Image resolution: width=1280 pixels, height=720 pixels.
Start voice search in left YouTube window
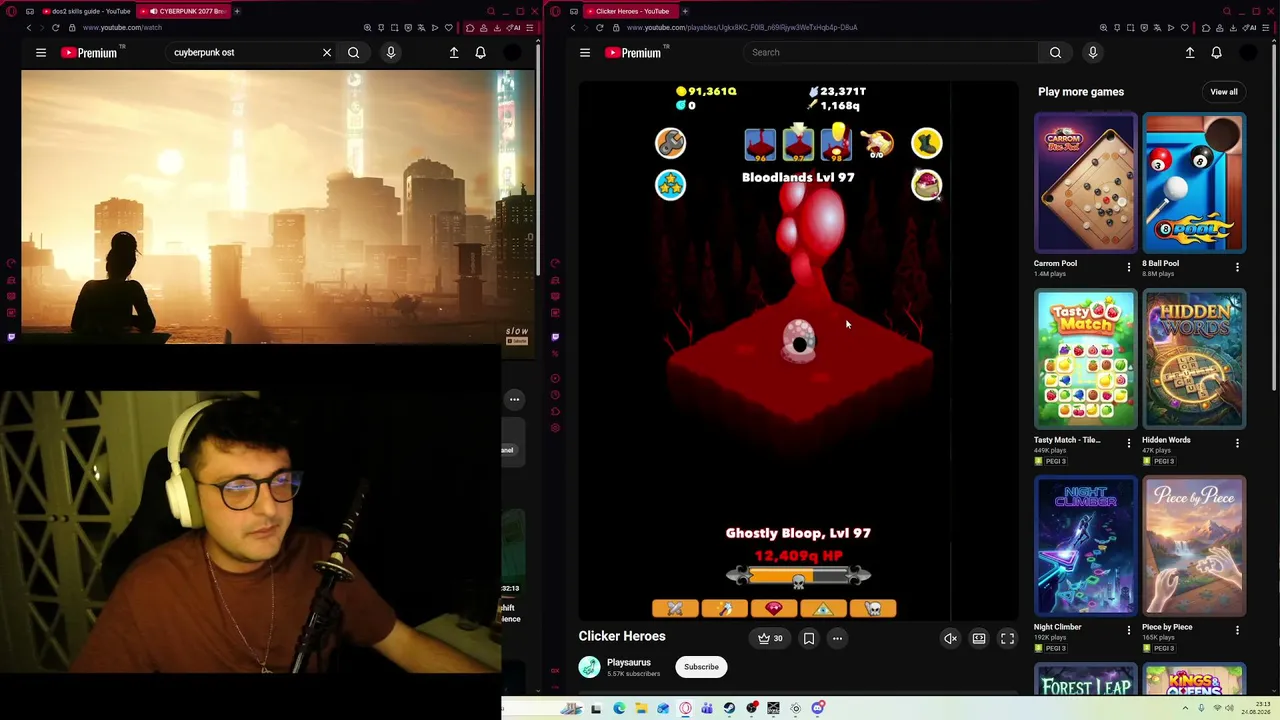[391, 52]
